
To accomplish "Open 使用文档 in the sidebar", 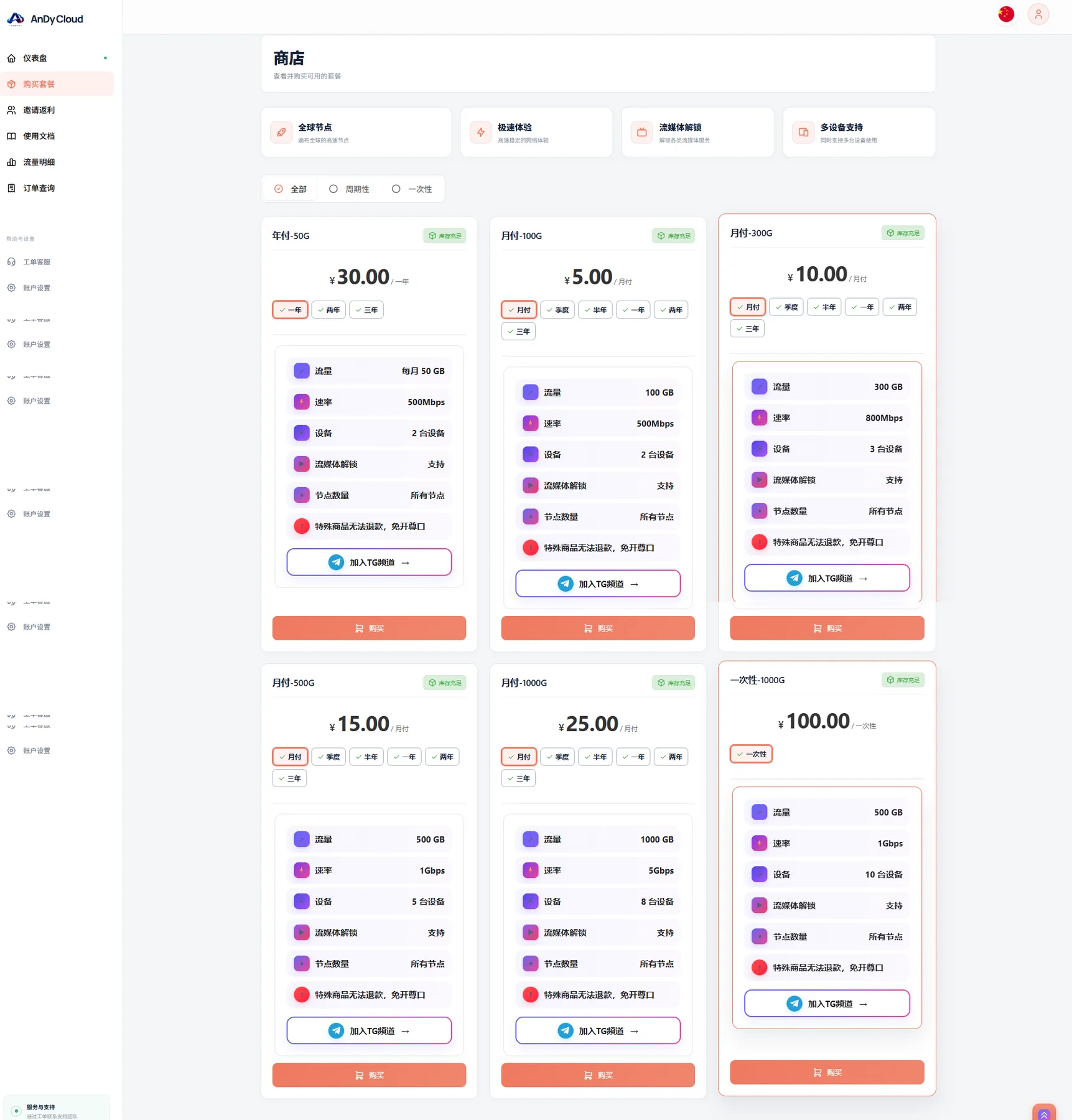I will coord(57,136).
